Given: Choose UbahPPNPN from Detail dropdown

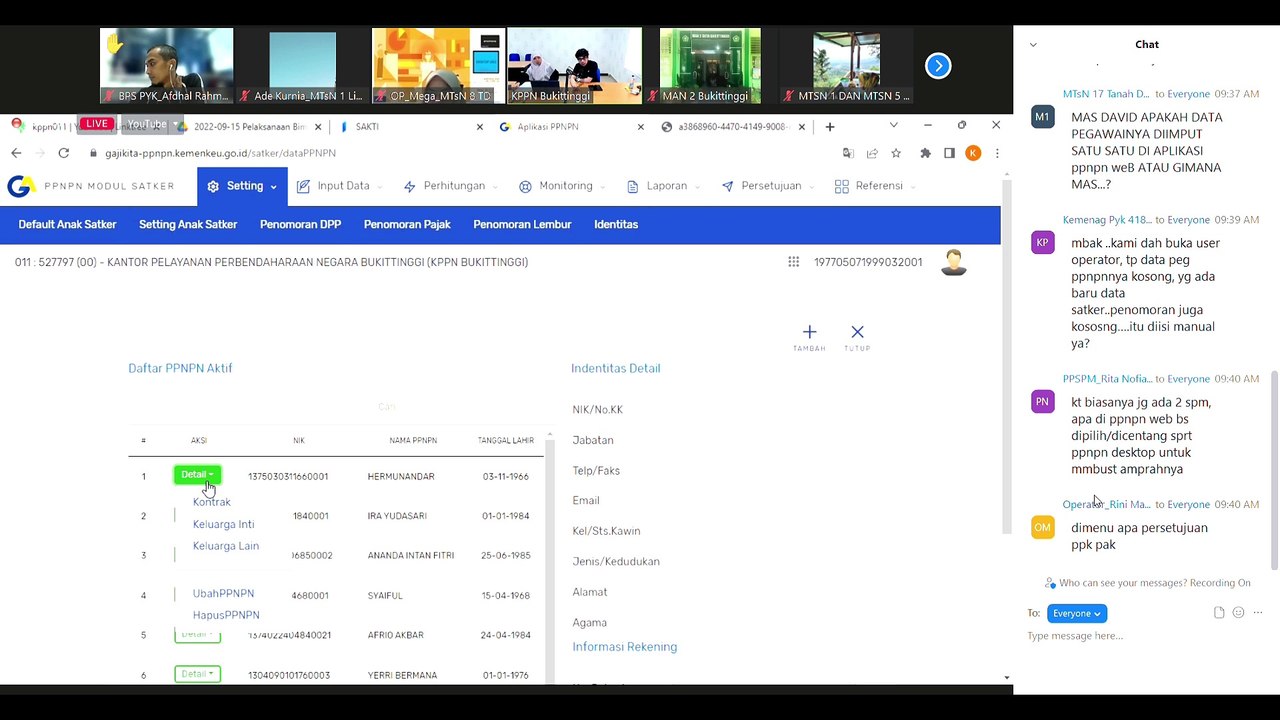Looking at the screenshot, I should point(223,594).
